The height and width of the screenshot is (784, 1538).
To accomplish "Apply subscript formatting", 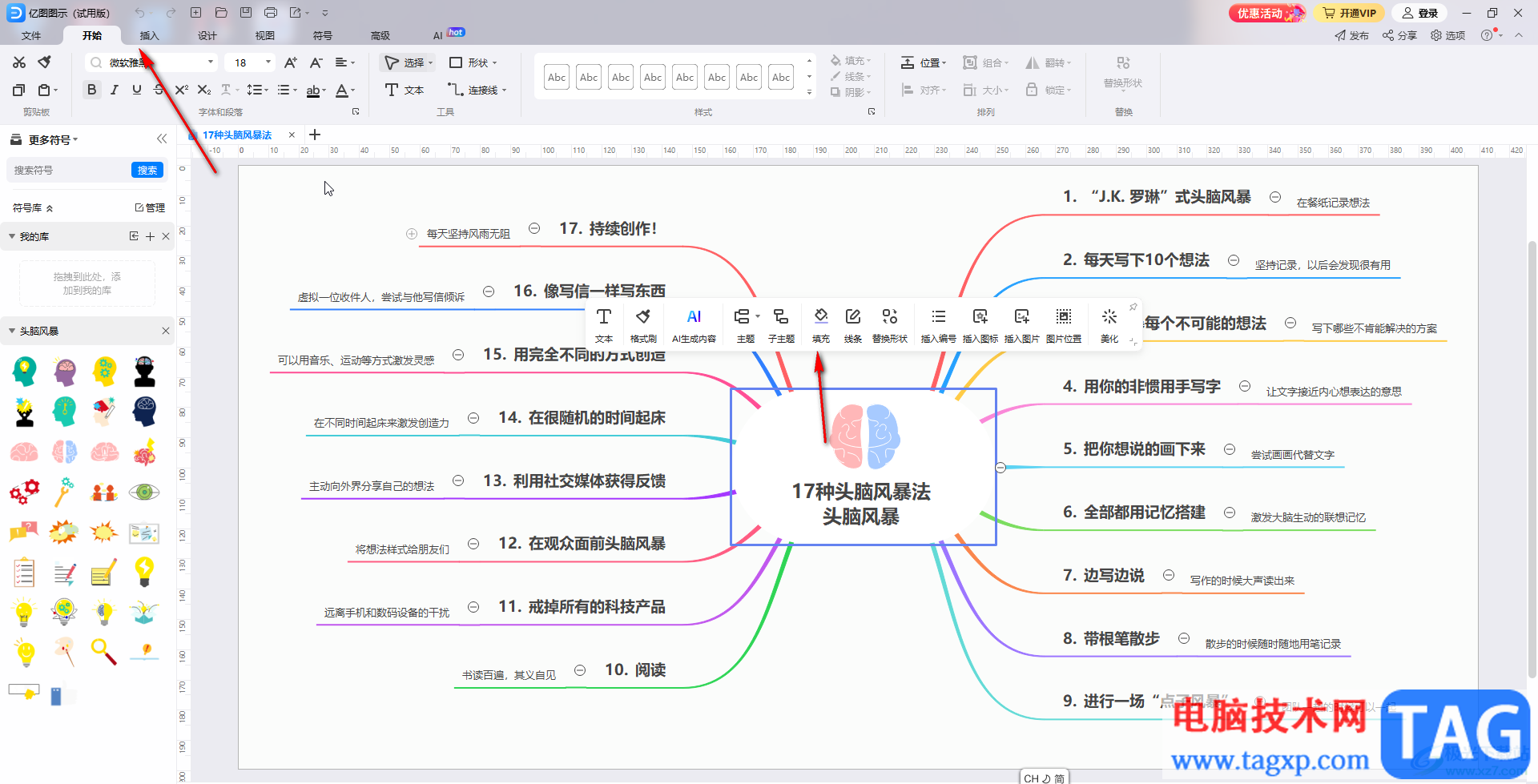I will 204,90.
